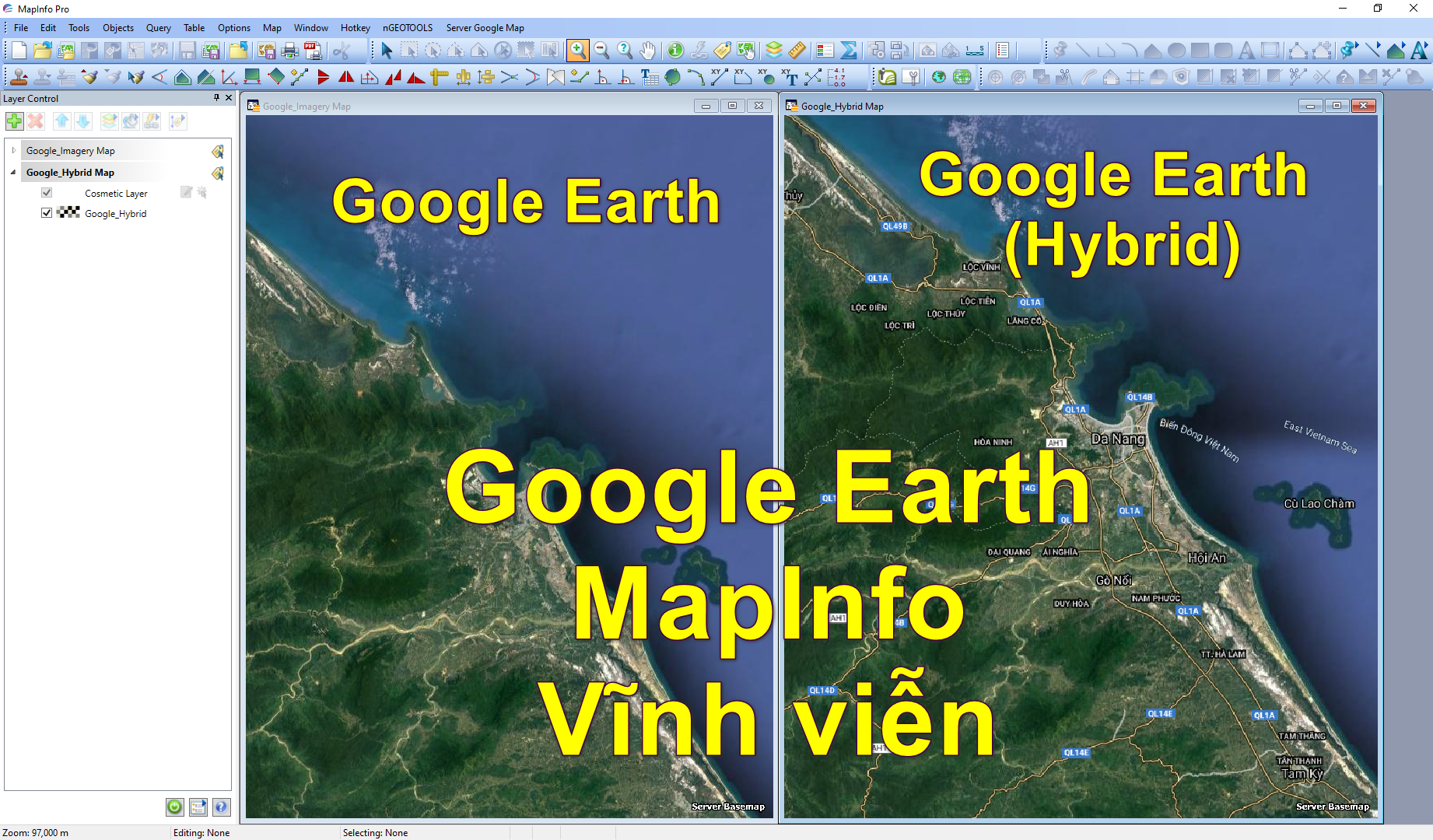Toggle the Cosmetic Layer visibility checkbox
The image size is (1433, 840).
[47, 193]
